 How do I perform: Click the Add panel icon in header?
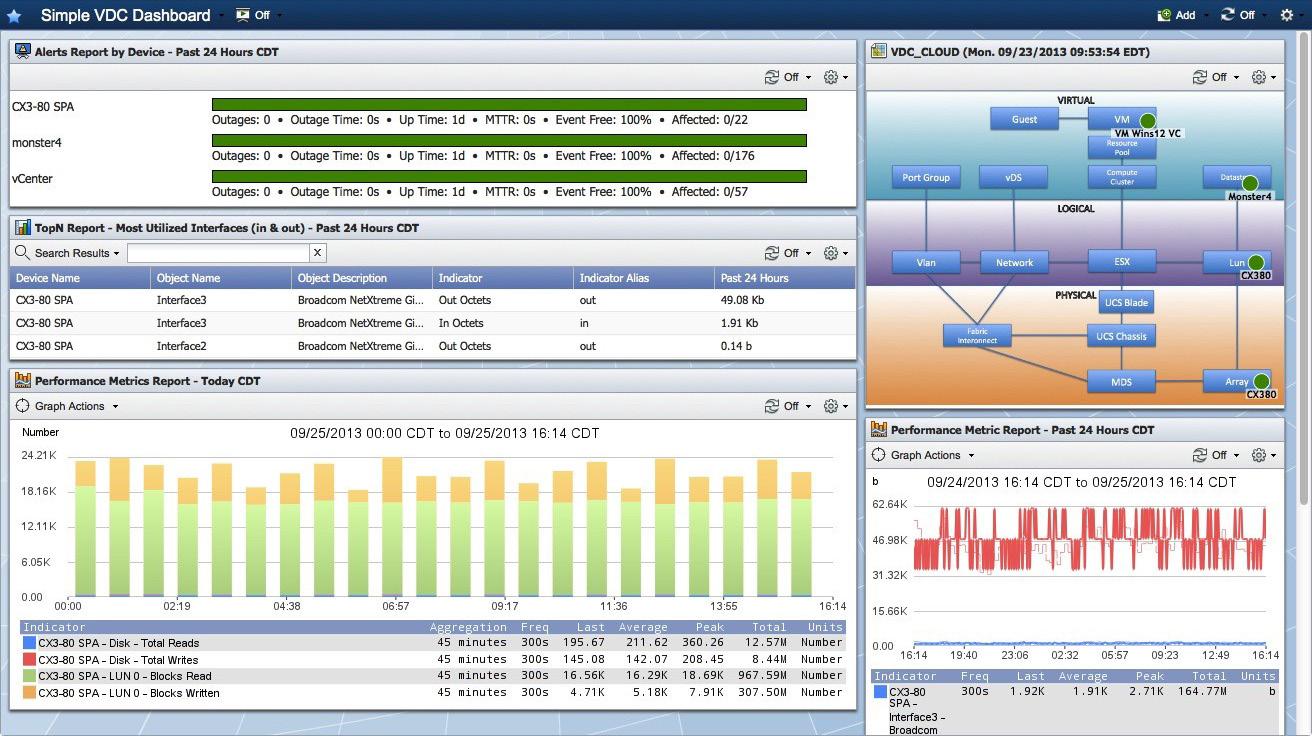[x=1164, y=15]
